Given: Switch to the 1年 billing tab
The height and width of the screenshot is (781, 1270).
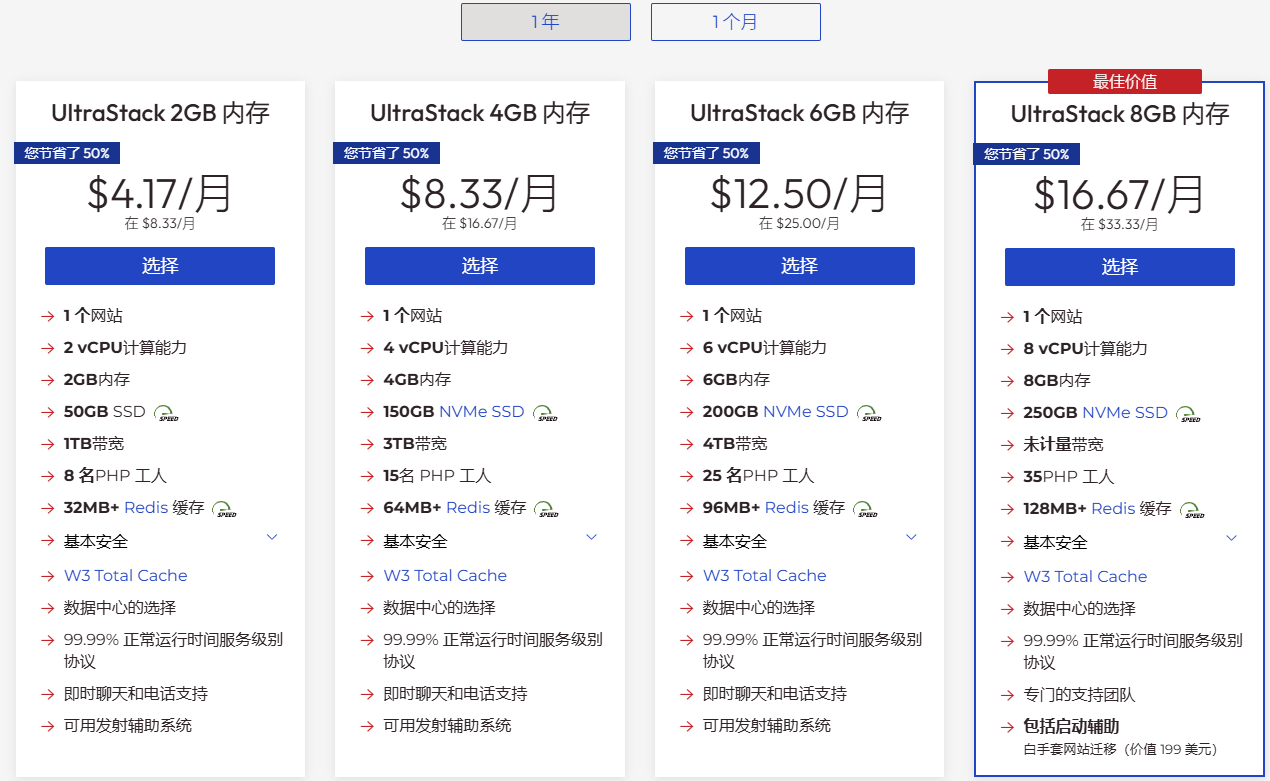Looking at the screenshot, I should tap(545, 21).
